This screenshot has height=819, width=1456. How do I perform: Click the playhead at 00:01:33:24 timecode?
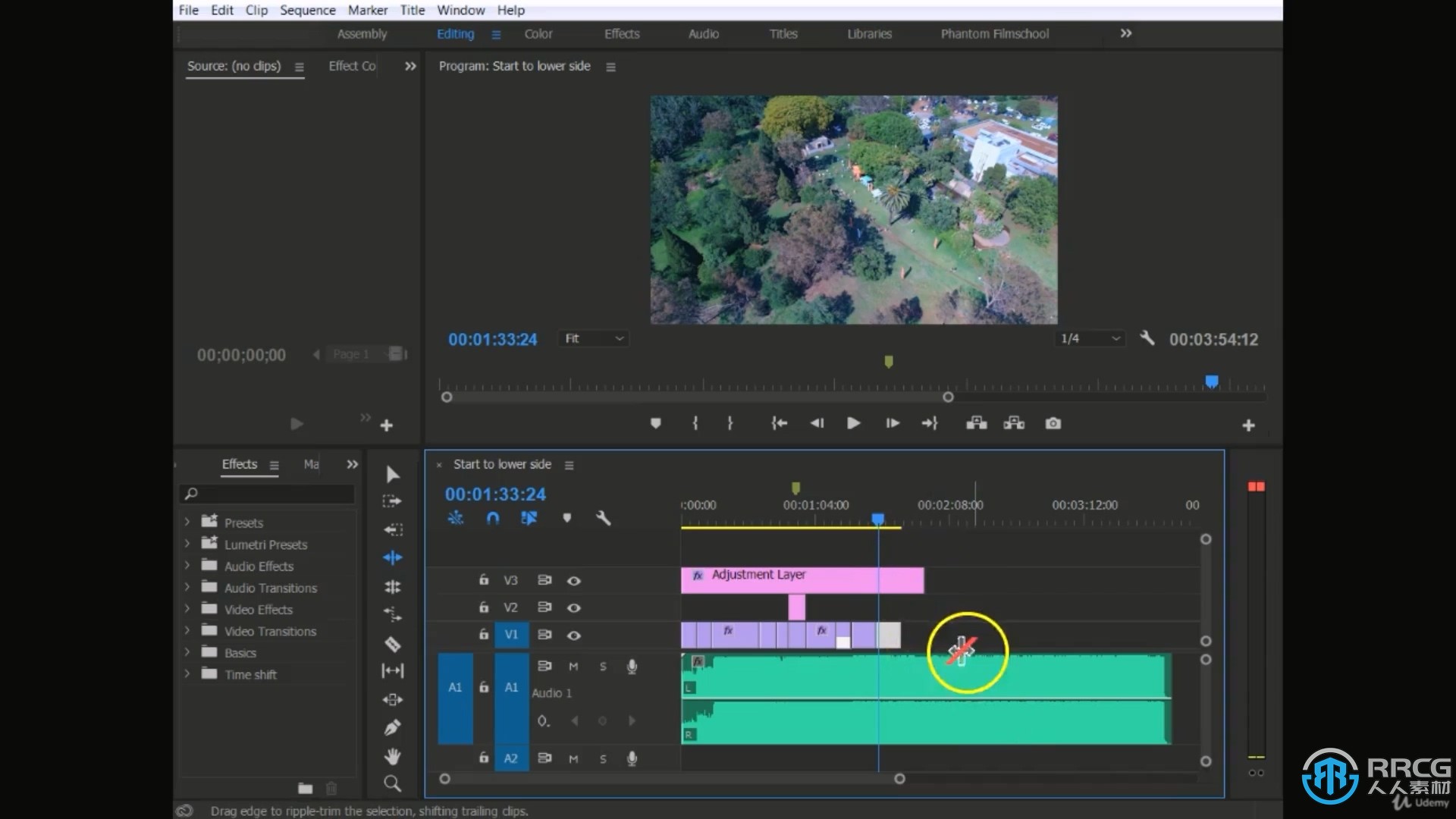[x=877, y=518]
